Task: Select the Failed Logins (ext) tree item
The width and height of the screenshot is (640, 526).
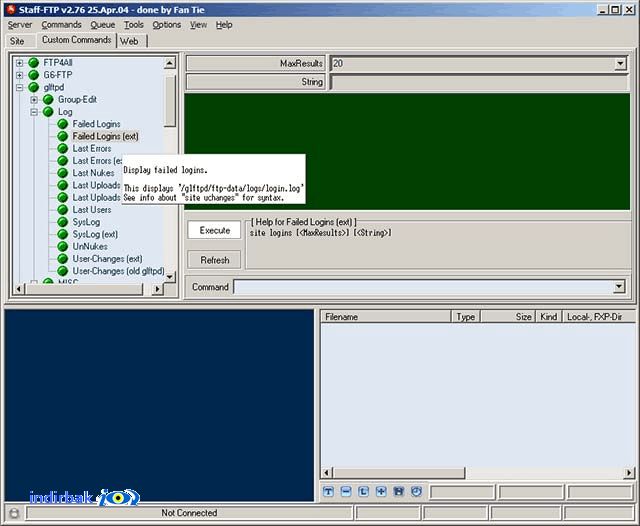Action: click(x=105, y=136)
